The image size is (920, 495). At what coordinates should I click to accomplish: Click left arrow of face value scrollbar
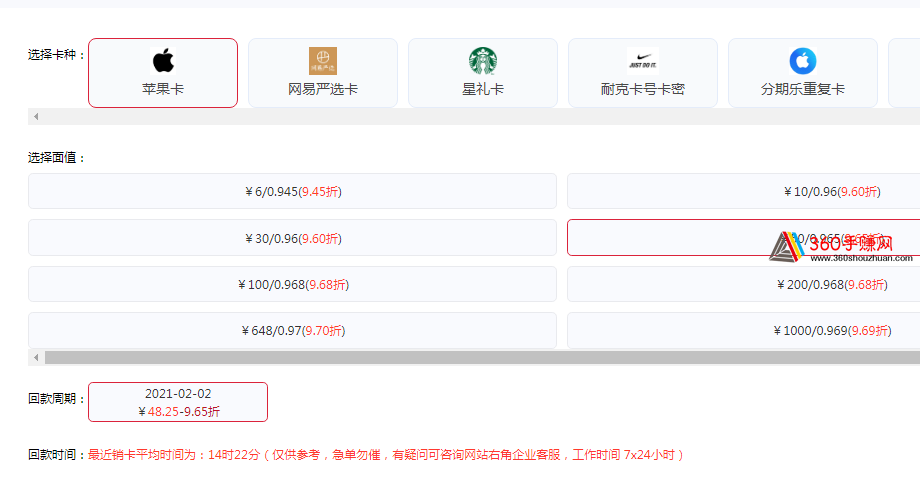(x=36, y=357)
